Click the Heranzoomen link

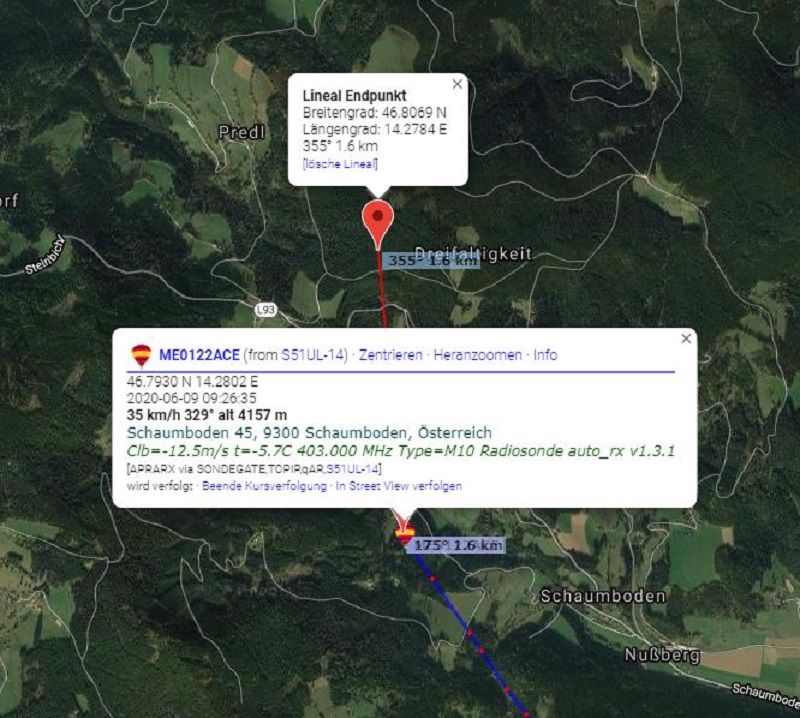pyautogui.click(x=478, y=355)
